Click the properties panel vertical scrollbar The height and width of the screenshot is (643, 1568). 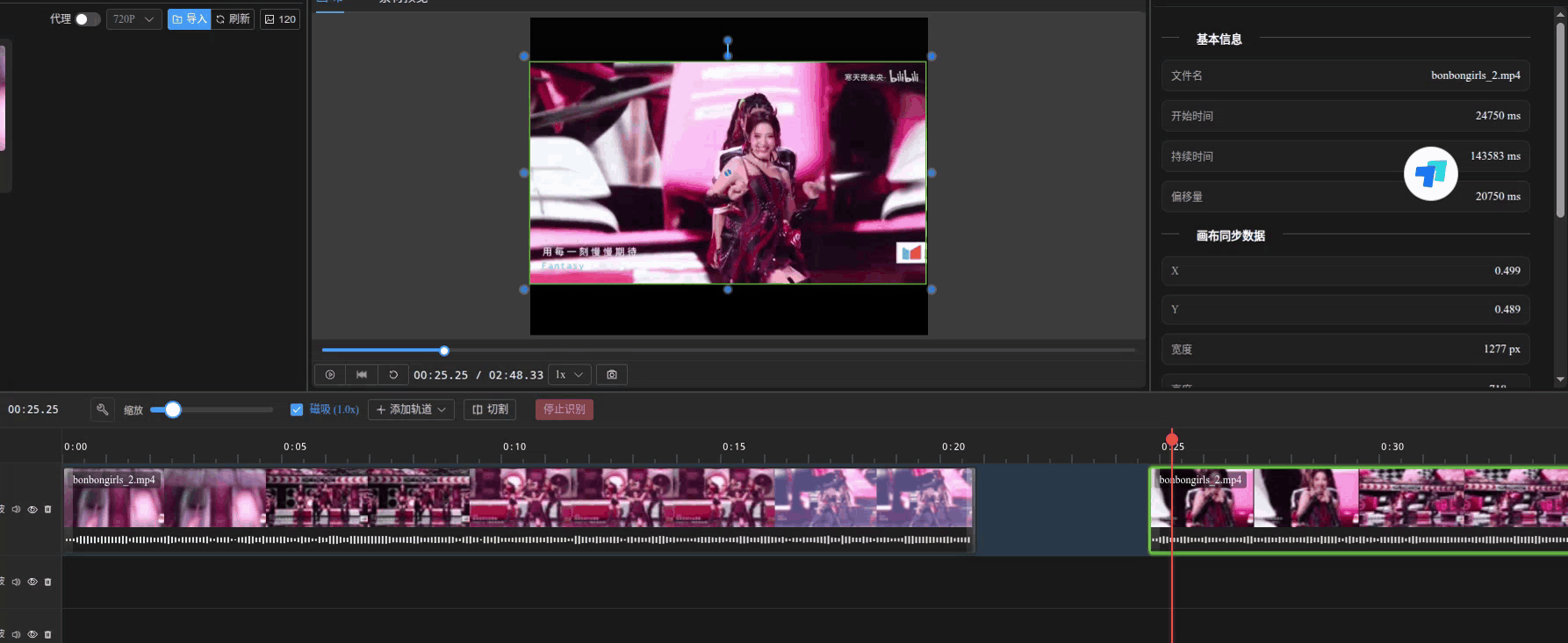click(x=1560, y=120)
